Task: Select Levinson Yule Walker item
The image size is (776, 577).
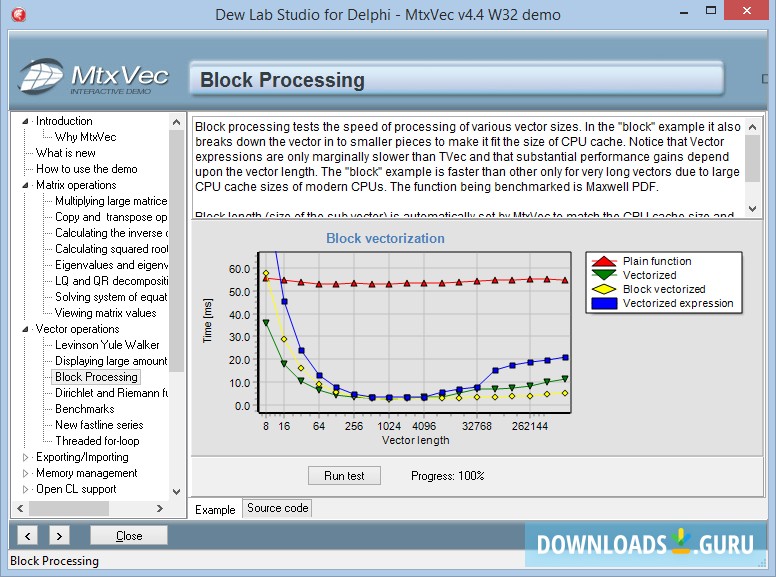Action: 107,345
